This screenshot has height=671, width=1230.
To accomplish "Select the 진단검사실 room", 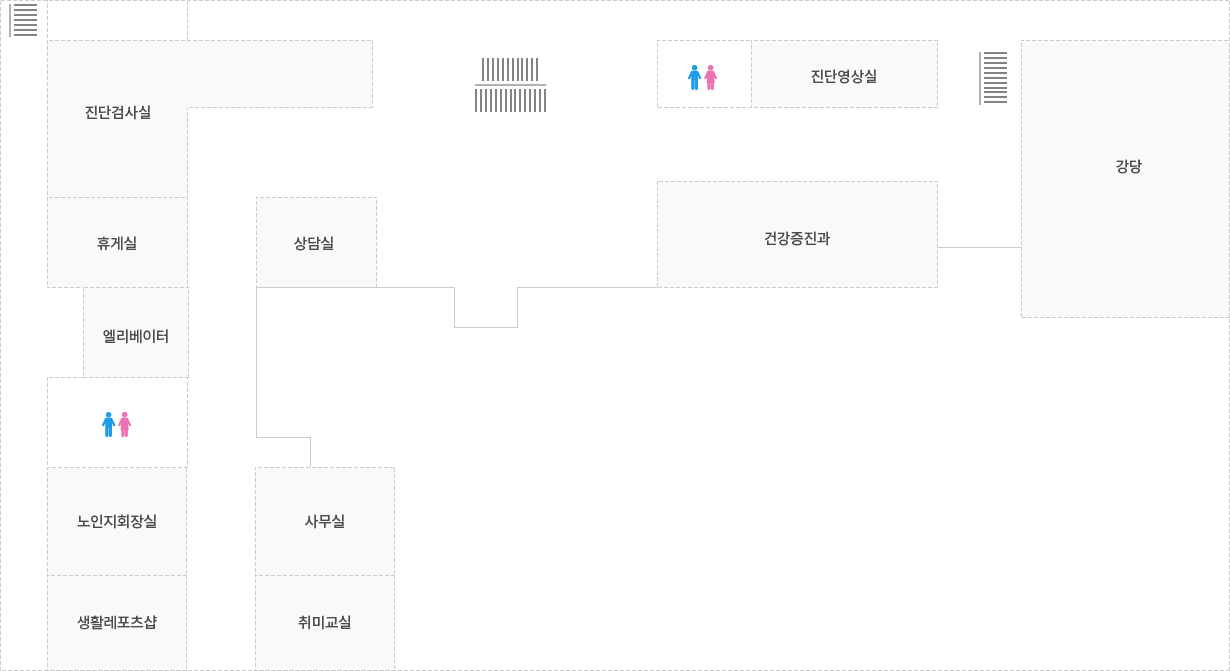I will (118, 113).
